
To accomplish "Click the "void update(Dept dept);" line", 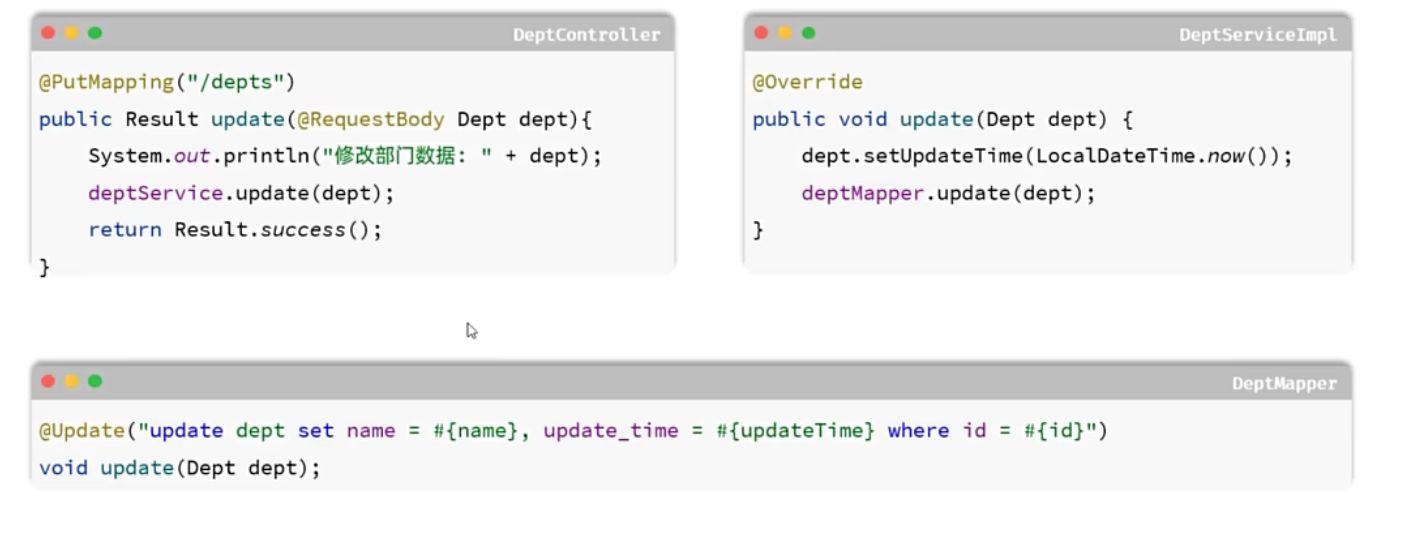I will pos(180,468).
